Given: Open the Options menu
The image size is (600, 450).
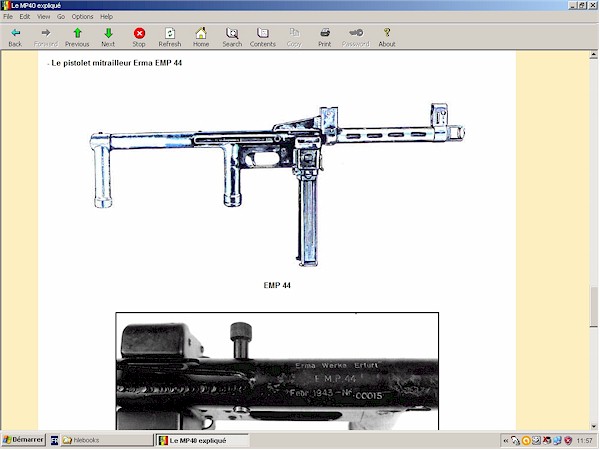Looking at the screenshot, I should pyautogui.click(x=83, y=16).
